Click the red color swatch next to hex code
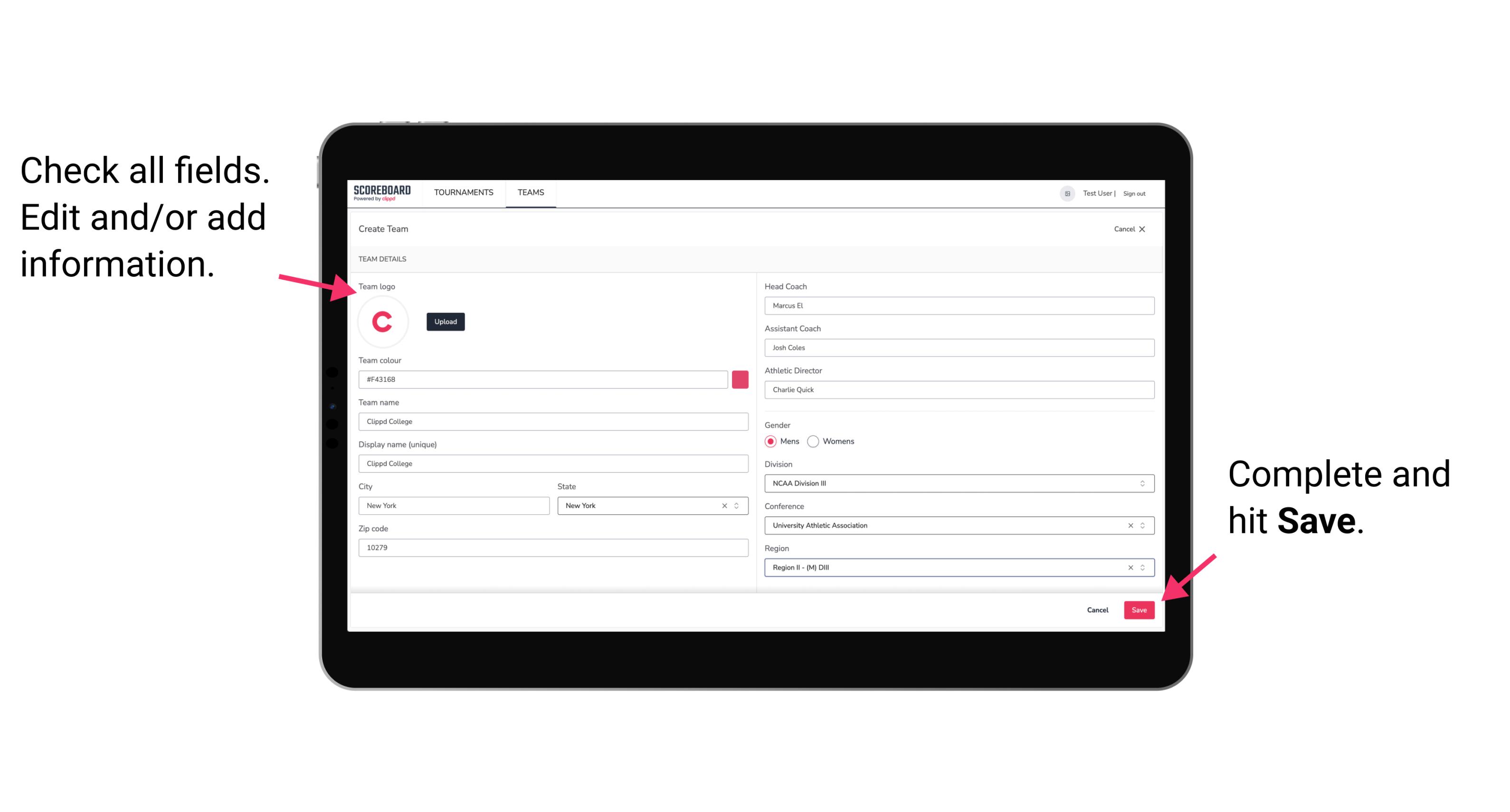This screenshot has width=1510, height=812. [x=741, y=379]
